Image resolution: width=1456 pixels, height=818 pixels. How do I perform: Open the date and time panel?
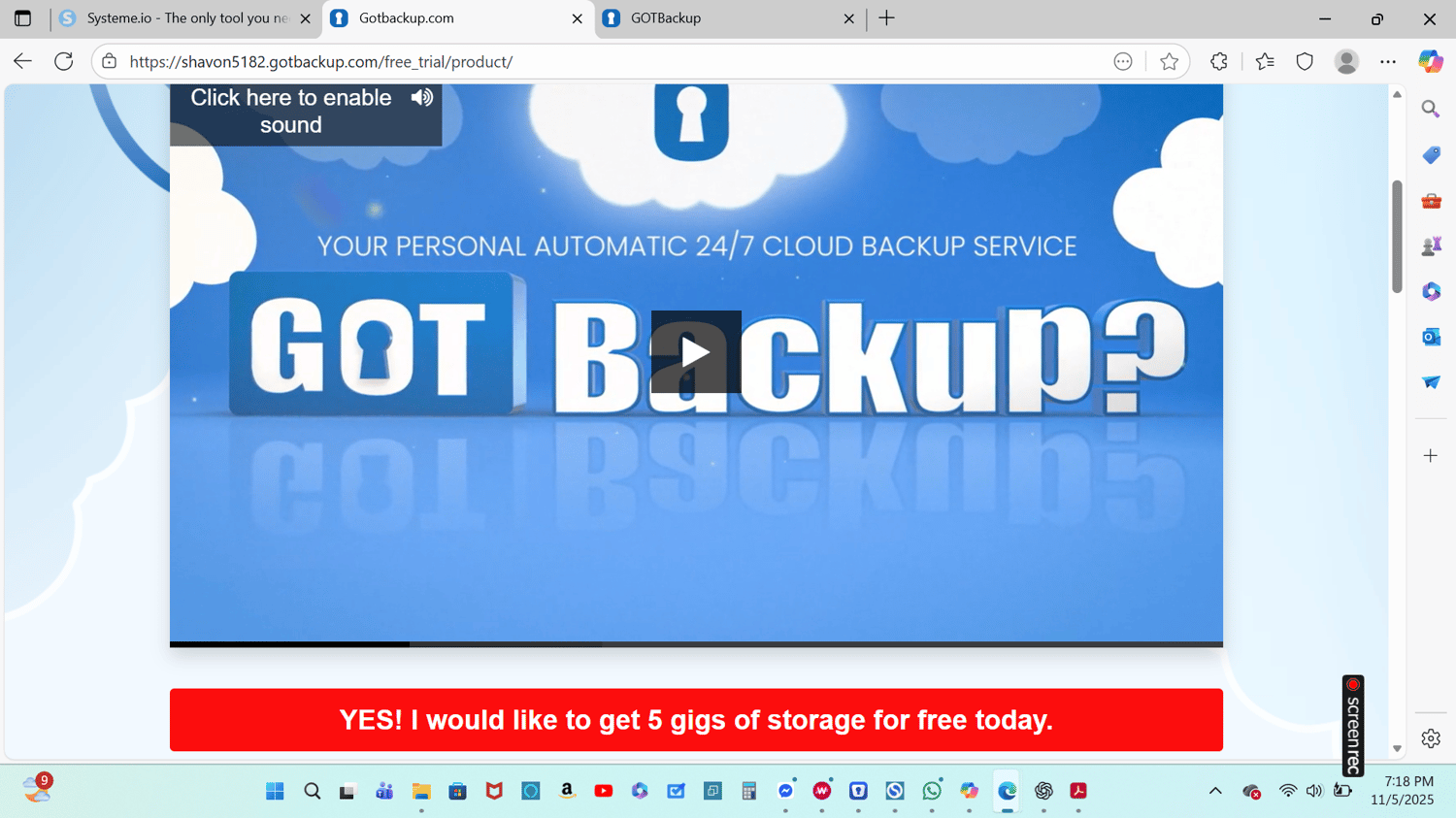(x=1403, y=791)
